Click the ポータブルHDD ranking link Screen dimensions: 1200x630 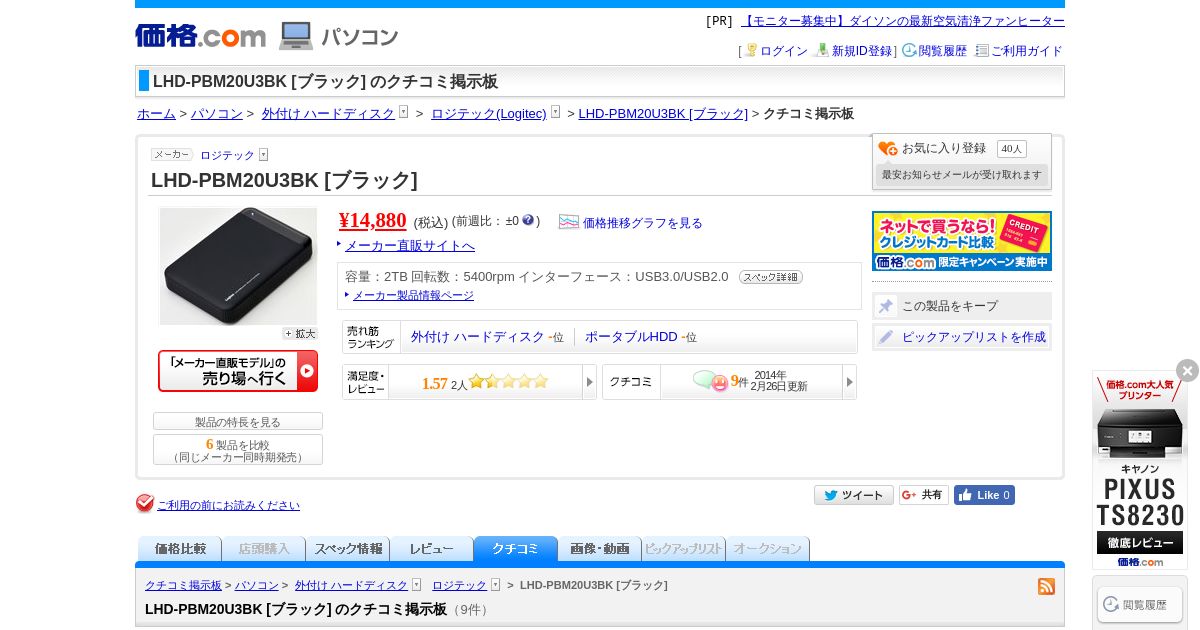[631, 337]
